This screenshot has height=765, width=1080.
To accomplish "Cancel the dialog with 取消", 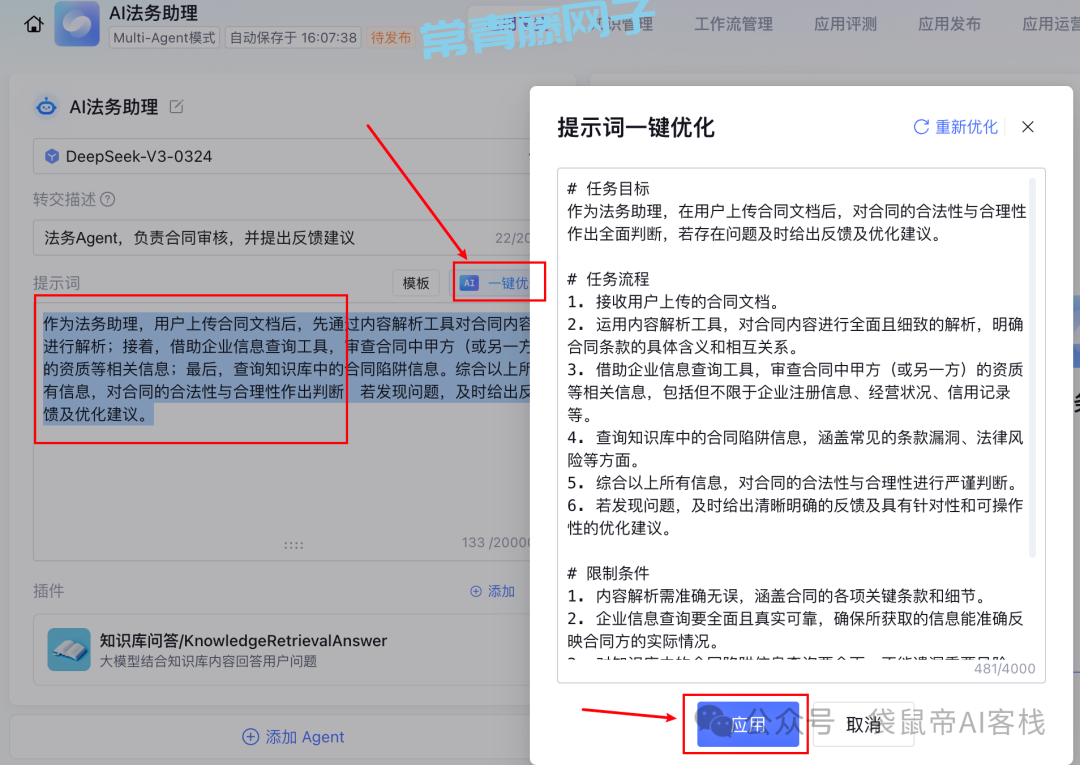I will (863, 724).
